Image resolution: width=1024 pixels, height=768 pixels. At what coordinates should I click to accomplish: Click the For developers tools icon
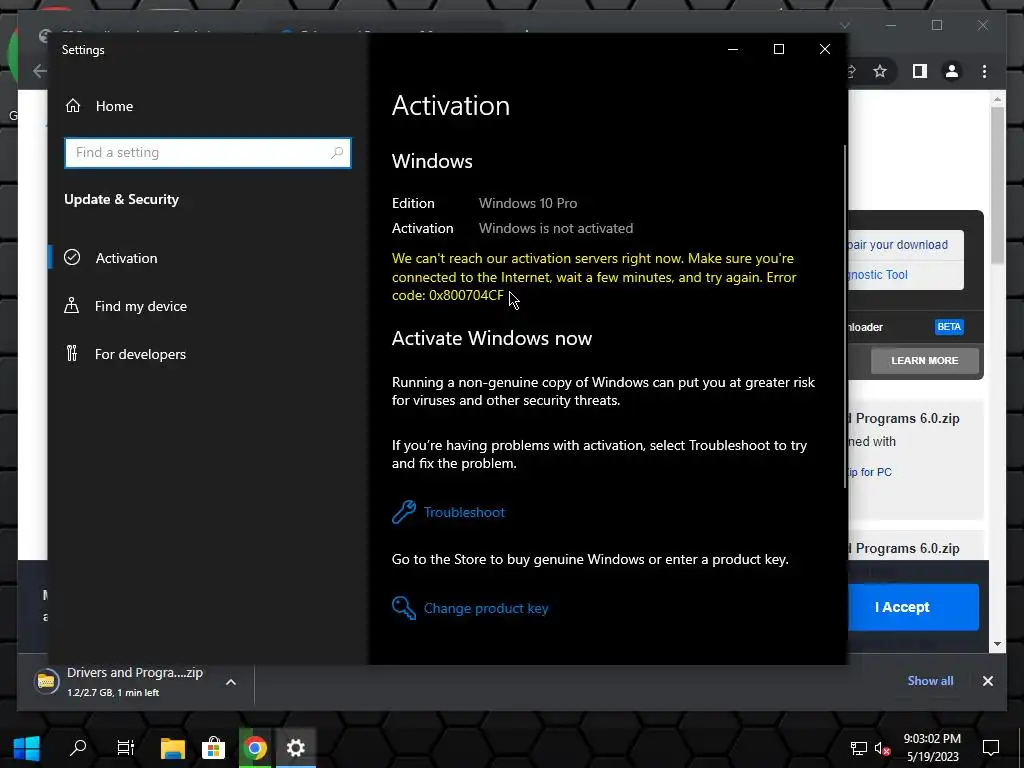(x=71, y=353)
